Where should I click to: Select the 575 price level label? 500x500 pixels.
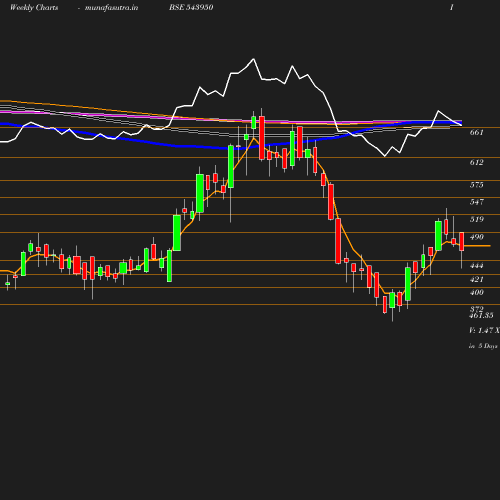pyautogui.click(x=476, y=185)
